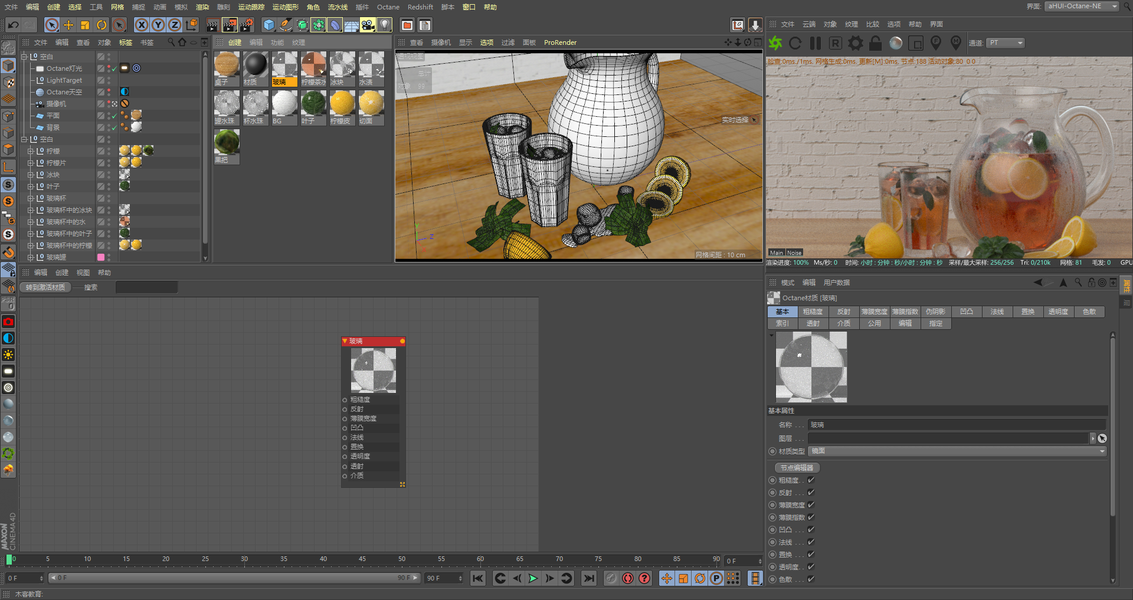
Task: Click the 玻璃 node in node editor
Action: [373, 411]
